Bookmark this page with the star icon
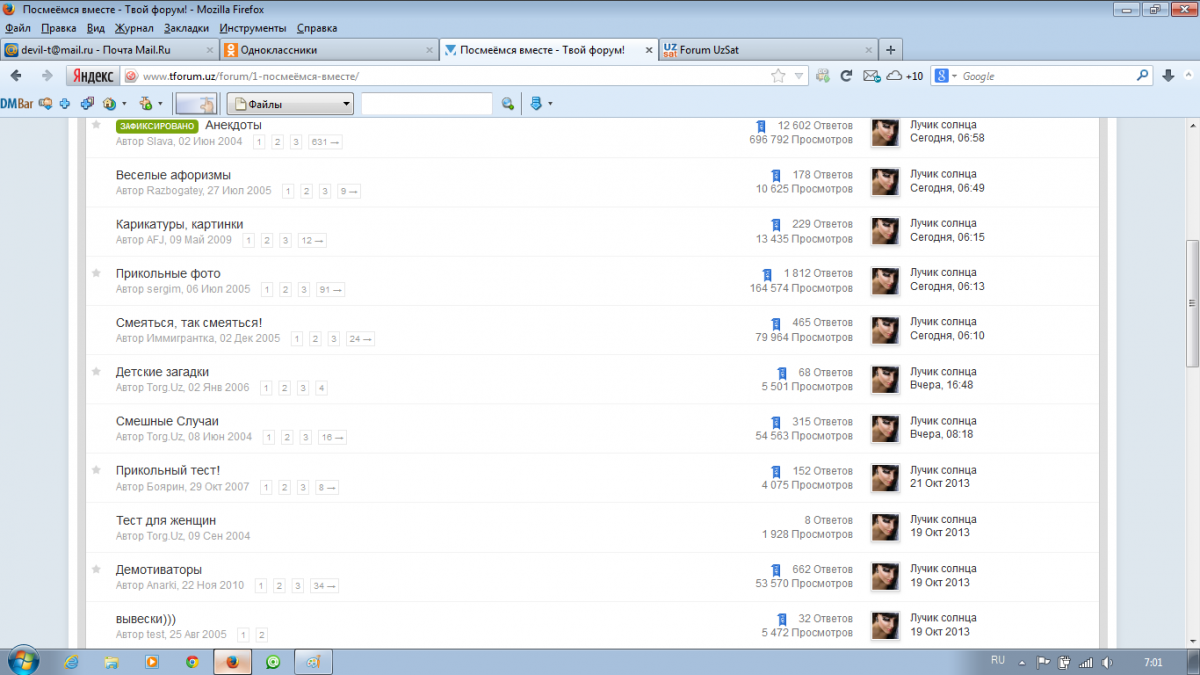 click(778, 76)
